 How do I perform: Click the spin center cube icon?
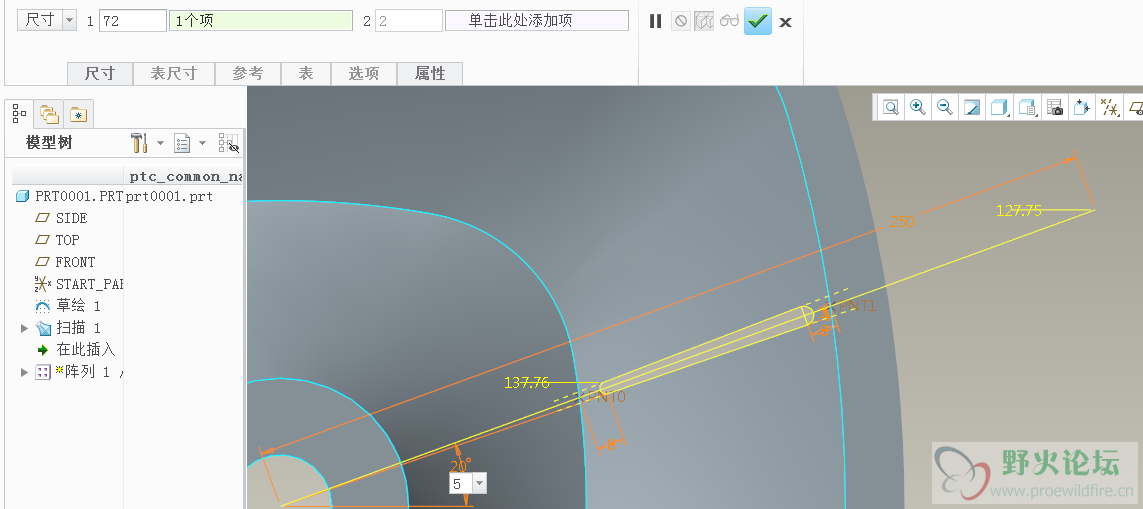(x=1081, y=108)
